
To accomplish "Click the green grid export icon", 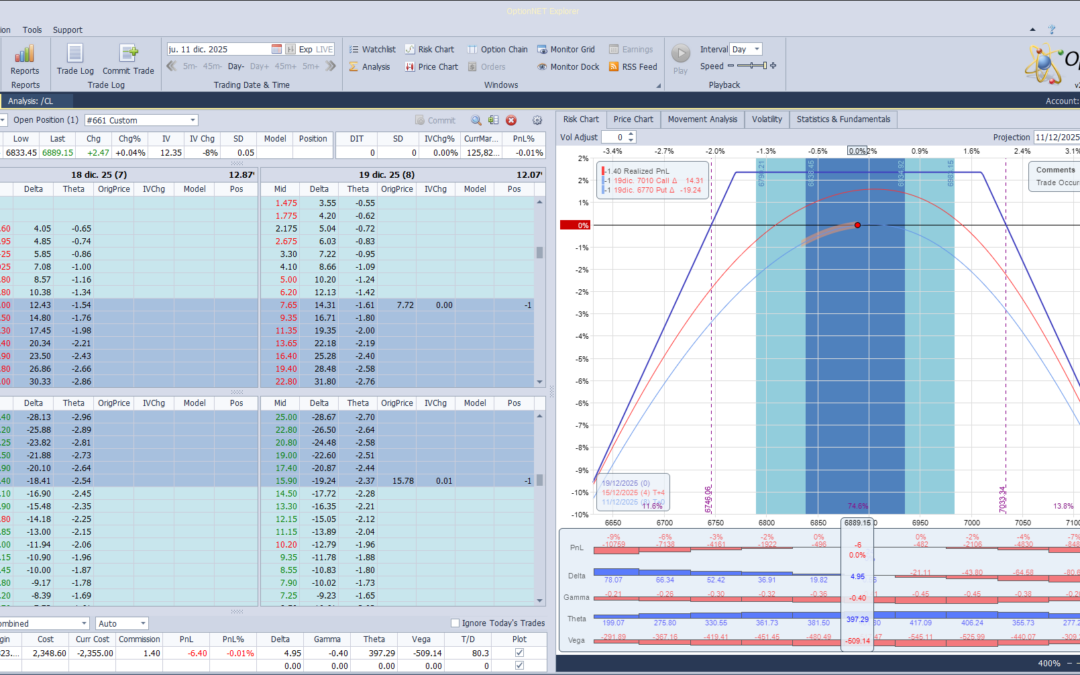I will [x=493, y=120].
